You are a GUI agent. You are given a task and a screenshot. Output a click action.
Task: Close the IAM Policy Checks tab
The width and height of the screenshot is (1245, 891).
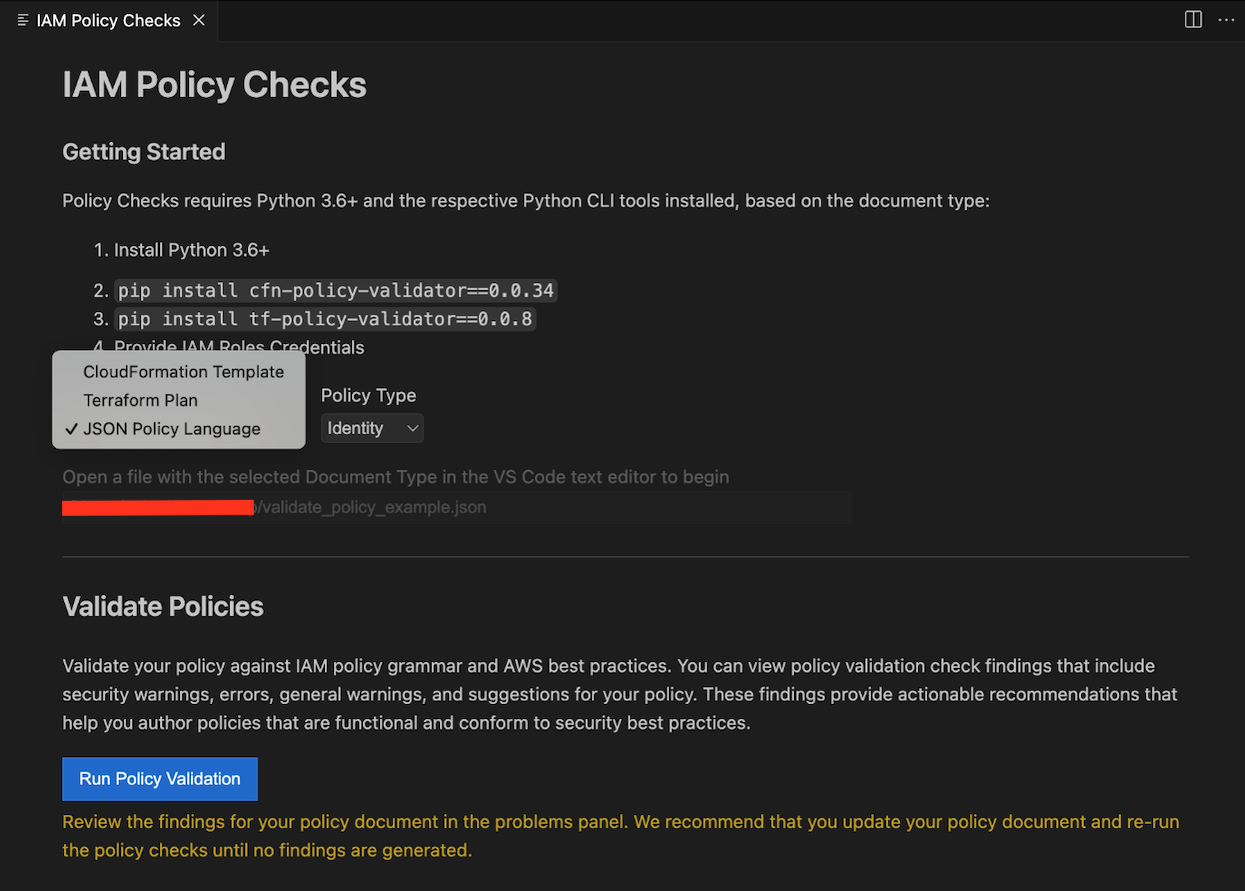[x=198, y=20]
